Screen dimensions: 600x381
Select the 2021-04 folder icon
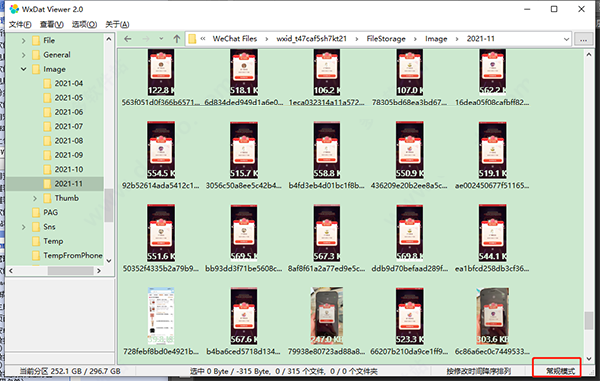47,83
